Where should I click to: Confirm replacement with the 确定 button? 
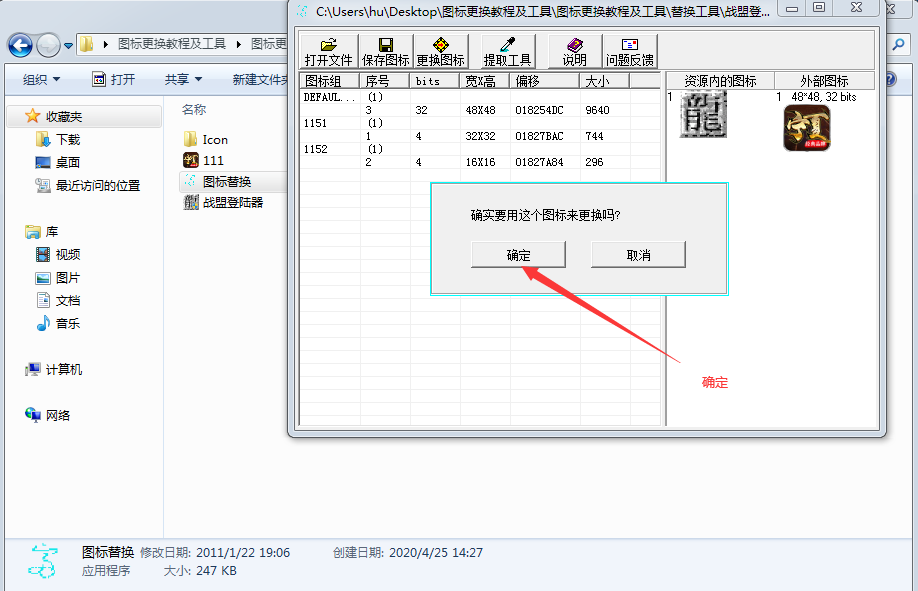[x=518, y=255]
